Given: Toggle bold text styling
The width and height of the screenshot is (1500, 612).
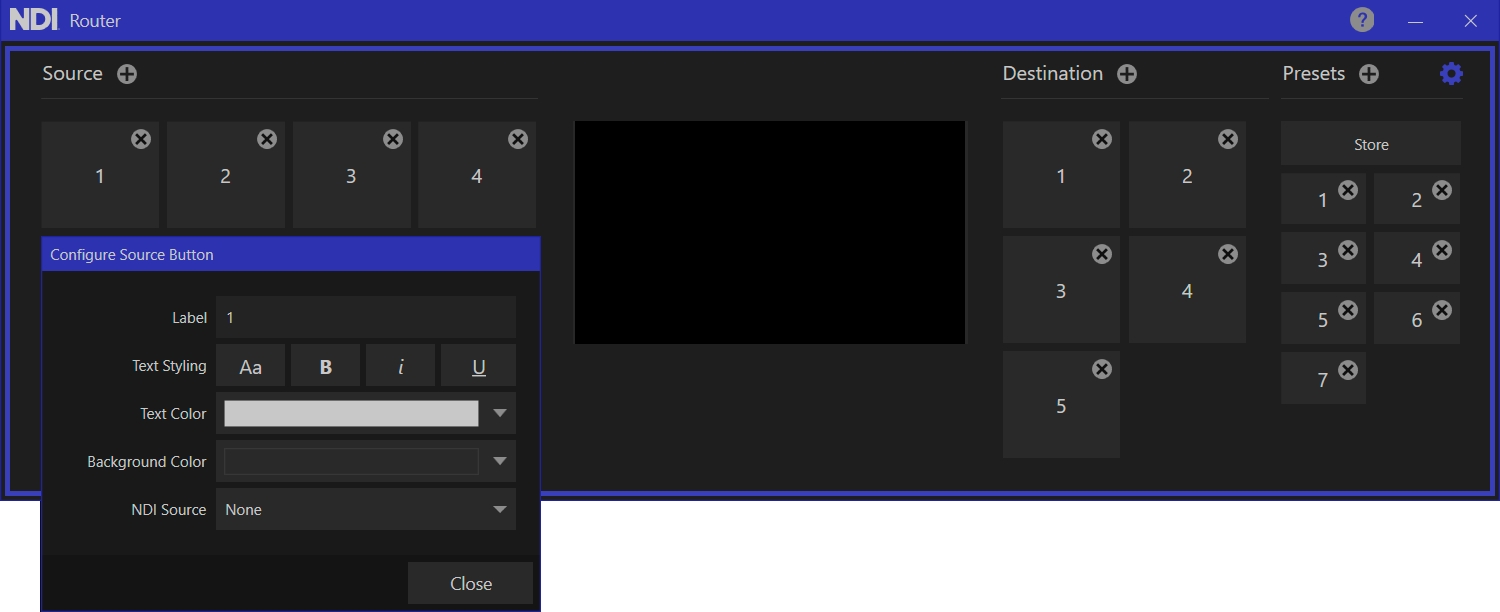Looking at the screenshot, I should pos(325,366).
